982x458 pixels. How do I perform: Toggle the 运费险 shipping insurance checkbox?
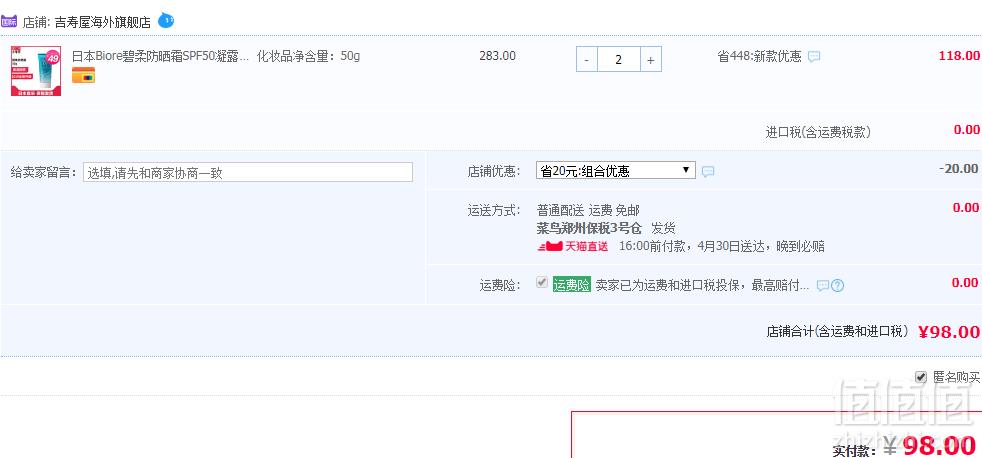coord(542,283)
